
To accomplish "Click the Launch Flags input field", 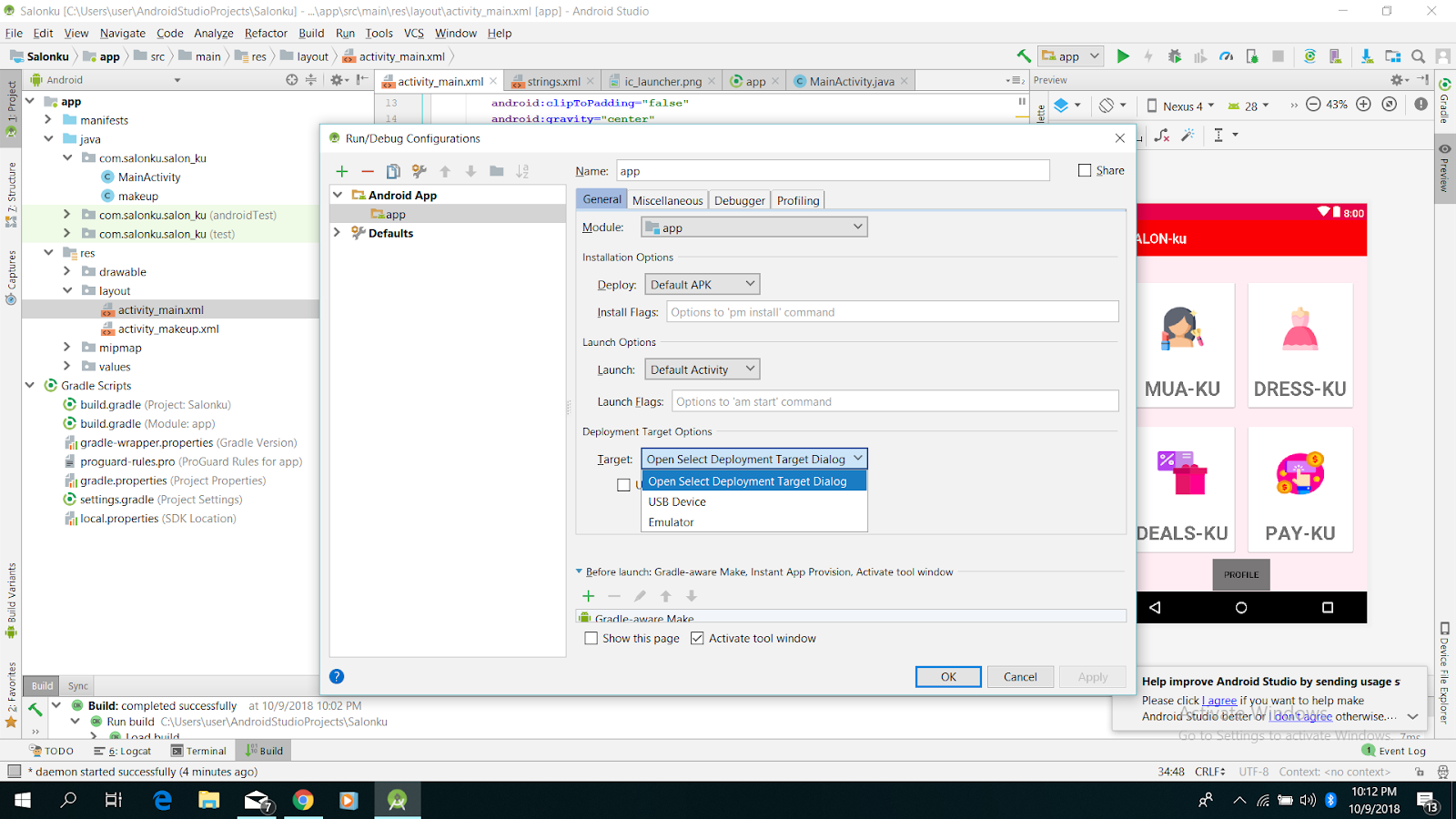I will pyautogui.click(x=895, y=401).
